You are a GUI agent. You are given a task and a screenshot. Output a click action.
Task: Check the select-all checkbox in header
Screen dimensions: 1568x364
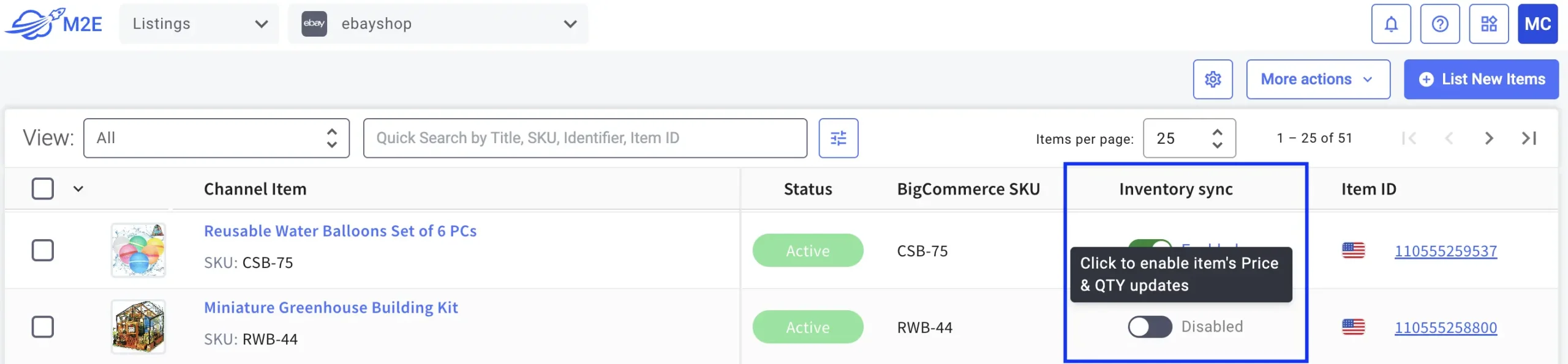coord(43,188)
